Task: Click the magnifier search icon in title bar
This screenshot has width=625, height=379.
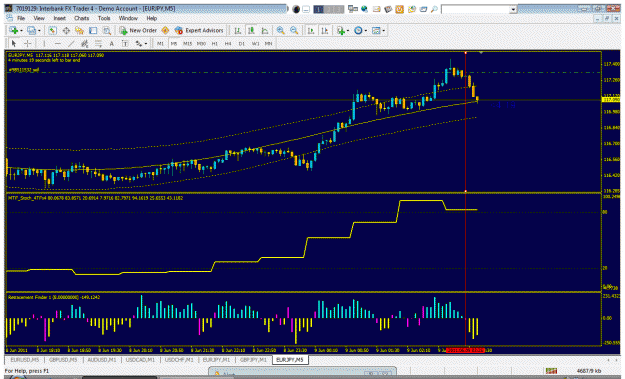Action: click(434, 9)
